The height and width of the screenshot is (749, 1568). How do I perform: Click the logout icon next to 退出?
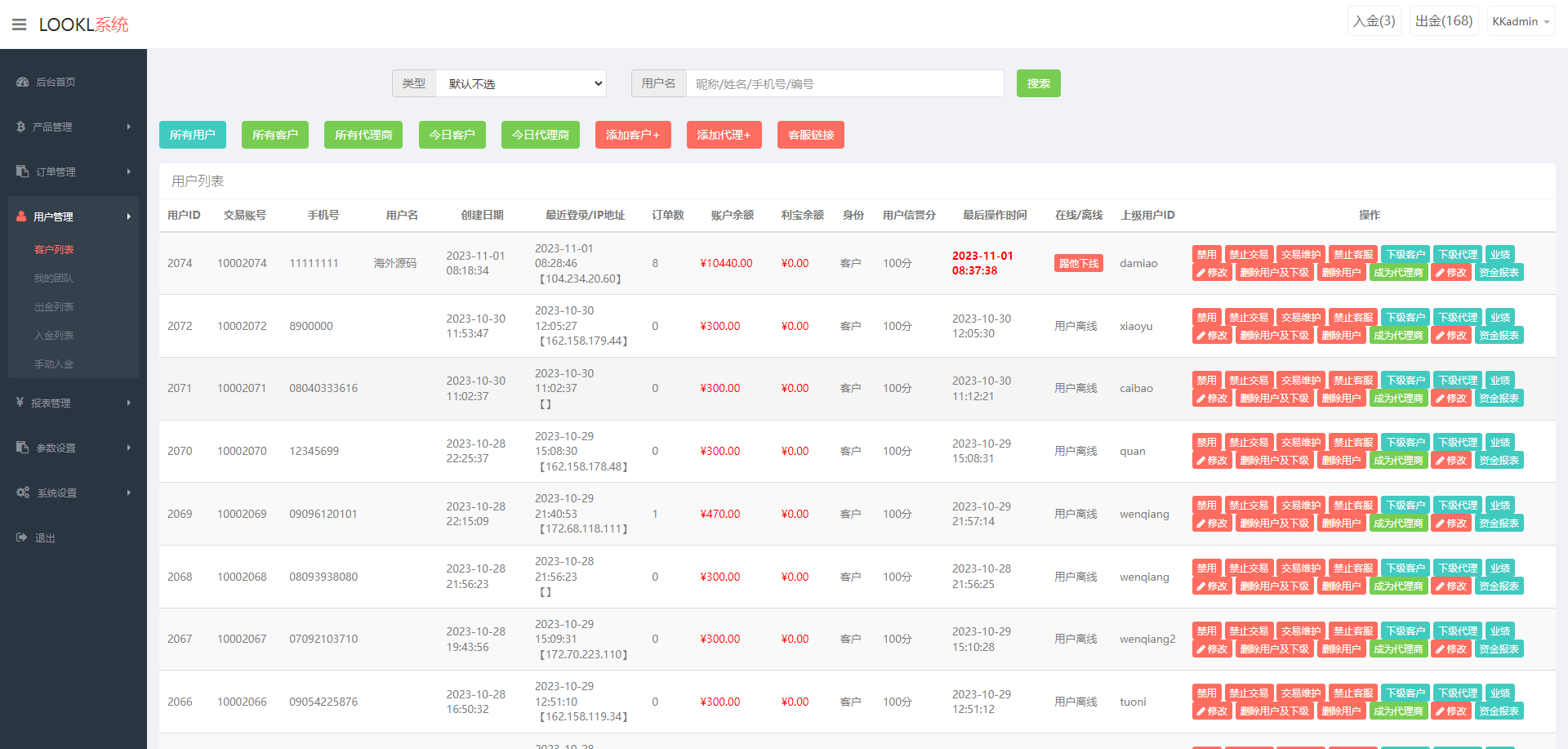(x=20, y=537)
